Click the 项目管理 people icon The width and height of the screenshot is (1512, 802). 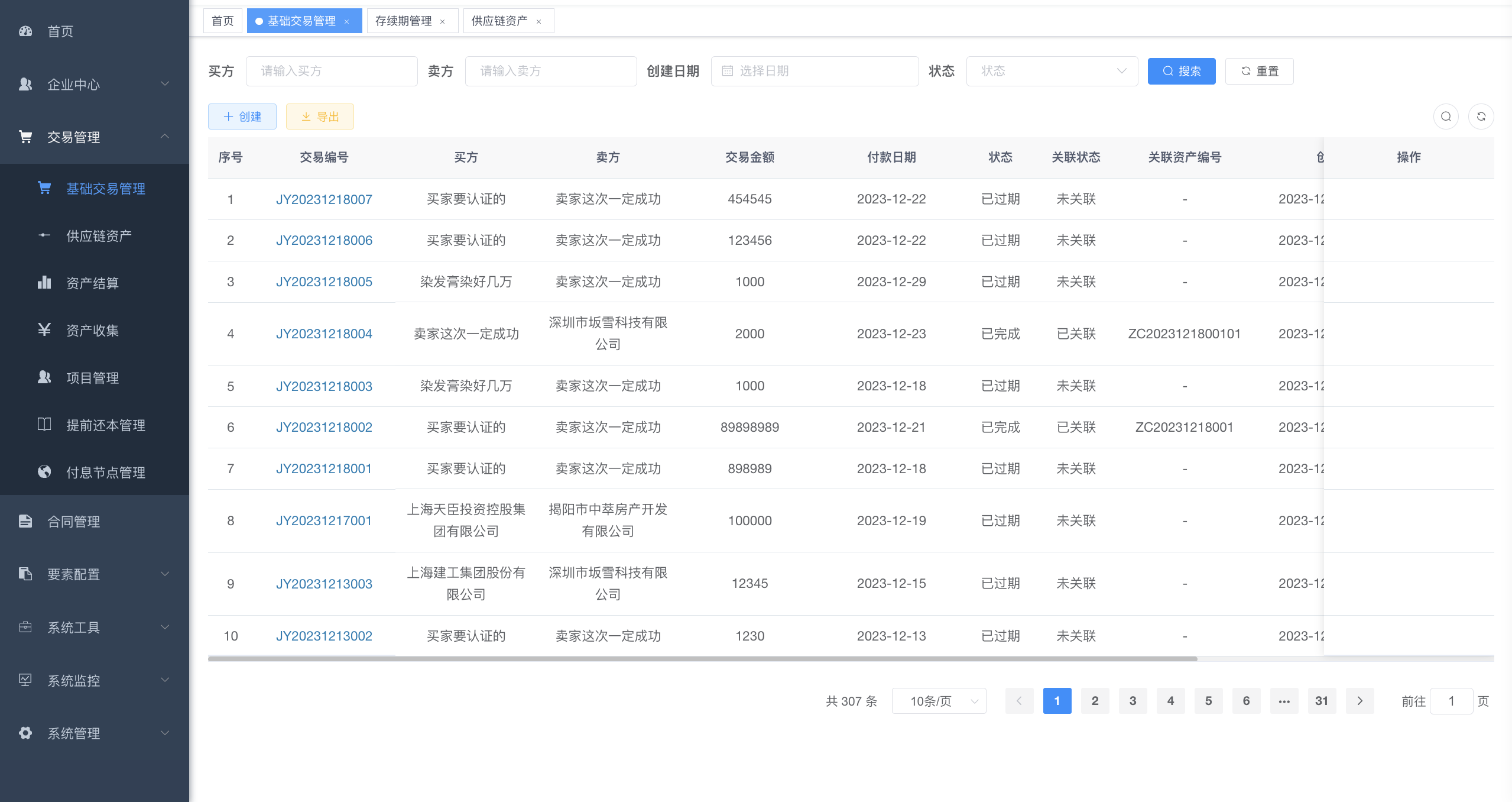click(44, 377)
